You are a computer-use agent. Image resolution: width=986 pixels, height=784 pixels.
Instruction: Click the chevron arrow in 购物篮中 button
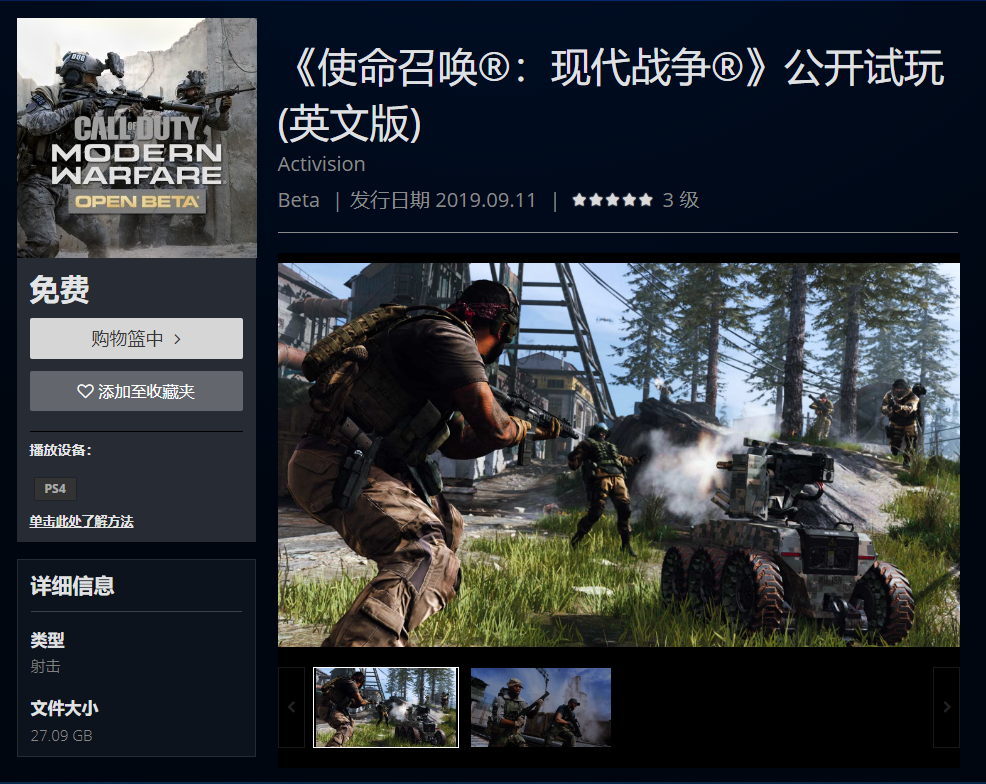[x=177, y=339]
